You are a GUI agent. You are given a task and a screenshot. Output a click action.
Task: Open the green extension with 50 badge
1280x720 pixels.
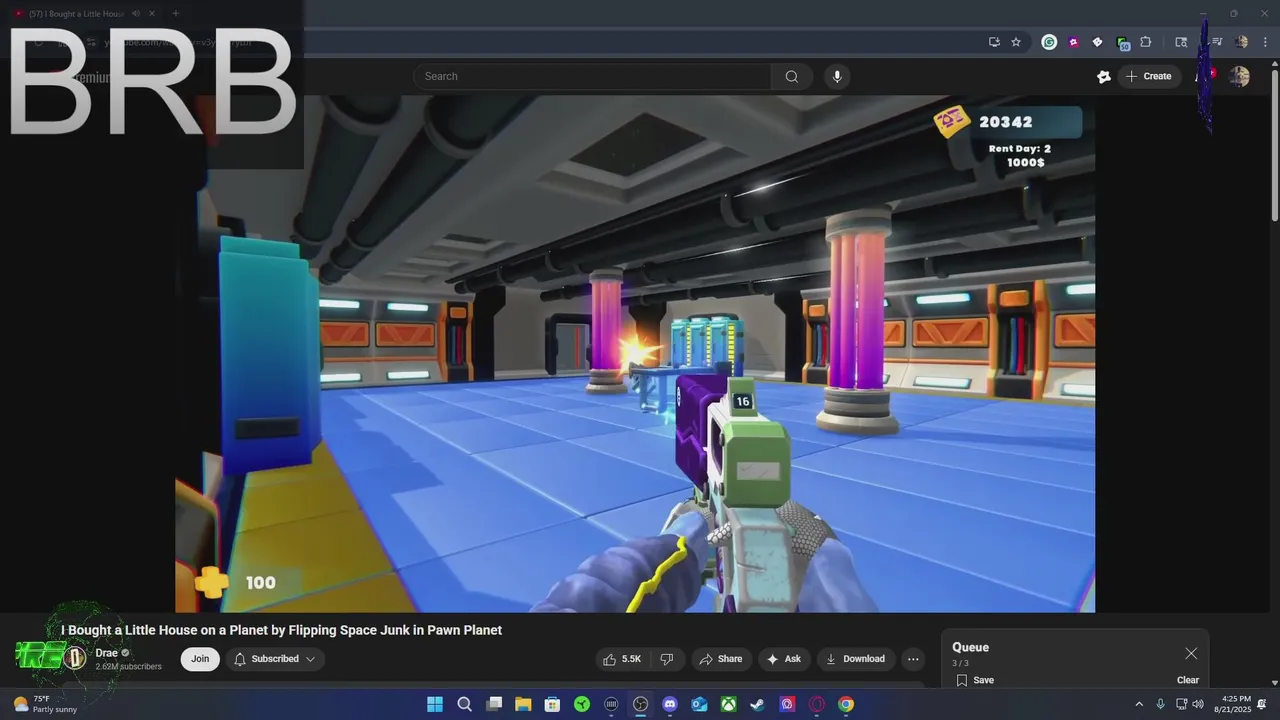pyautogui.click(x=1122, y=43)
